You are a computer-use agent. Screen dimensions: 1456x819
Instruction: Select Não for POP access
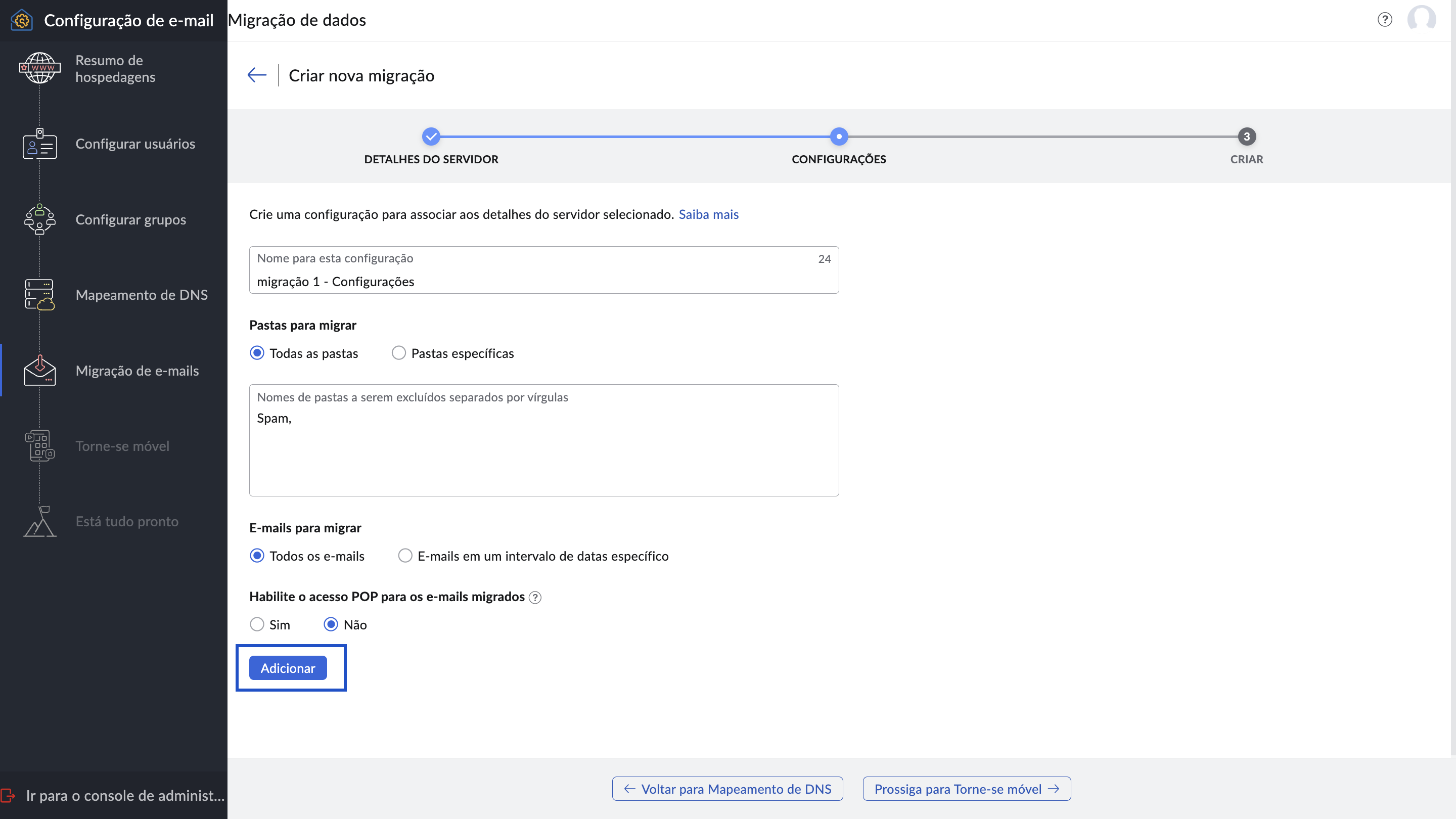[x=331, y=624]
